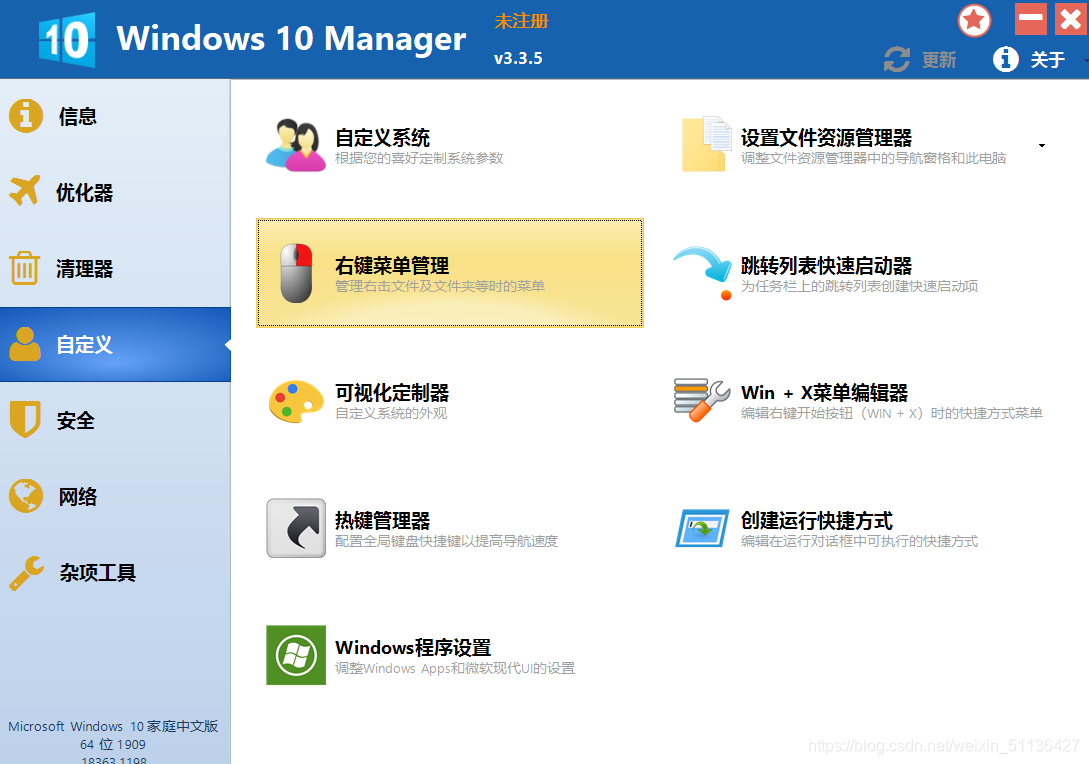Click the 关于 info circle icon
The height and width of the screenshot is (764, 1089).
tap(1006, 59)
